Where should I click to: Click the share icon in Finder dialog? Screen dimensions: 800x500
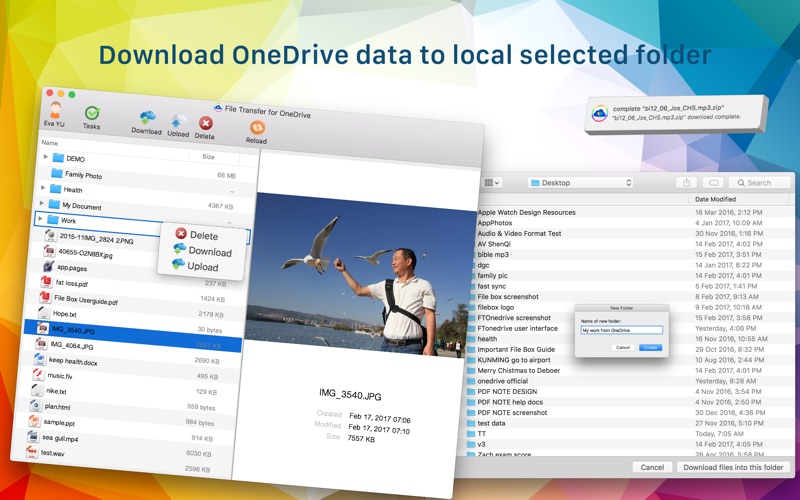pyautogui.click(x=686, y=183)
